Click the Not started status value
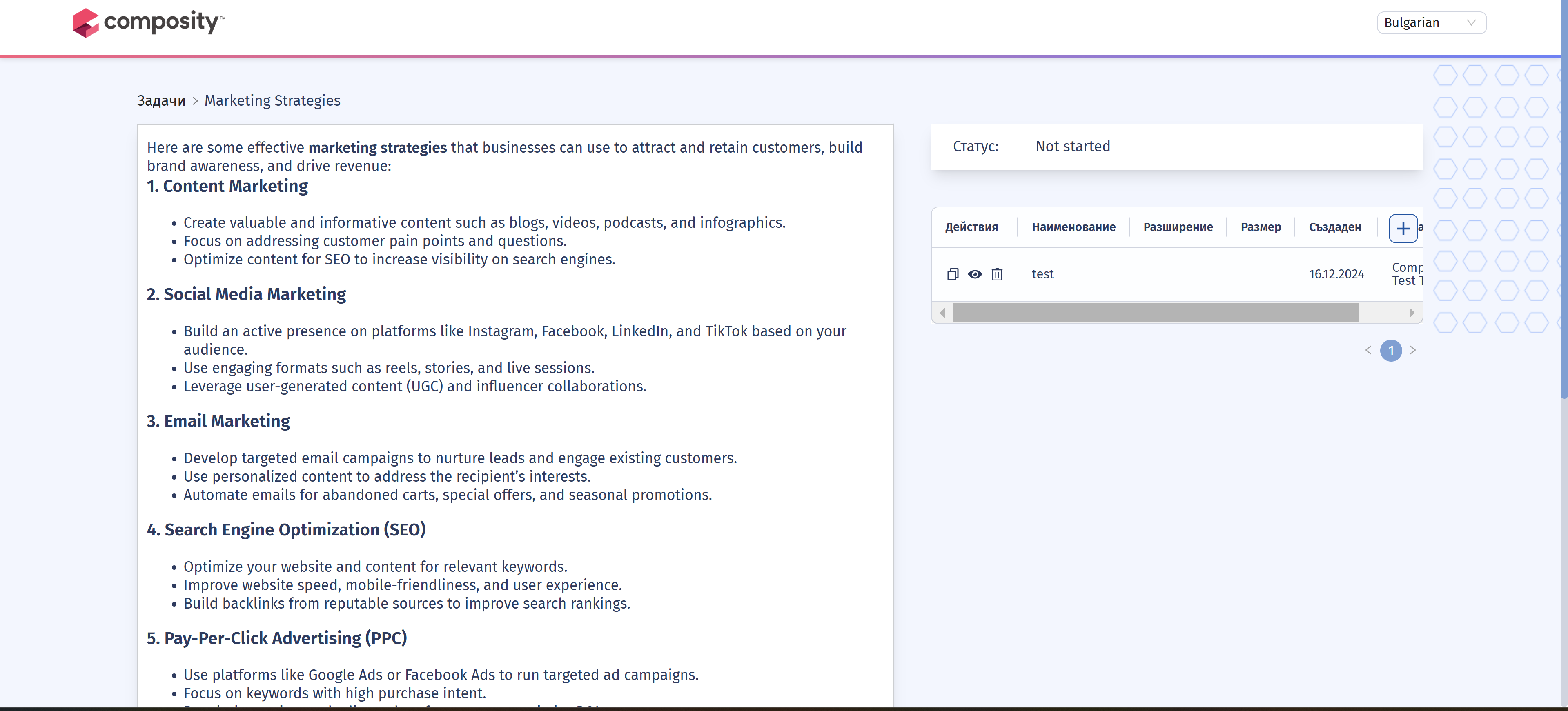1568x711 pixels. [x=1073, y=147]
